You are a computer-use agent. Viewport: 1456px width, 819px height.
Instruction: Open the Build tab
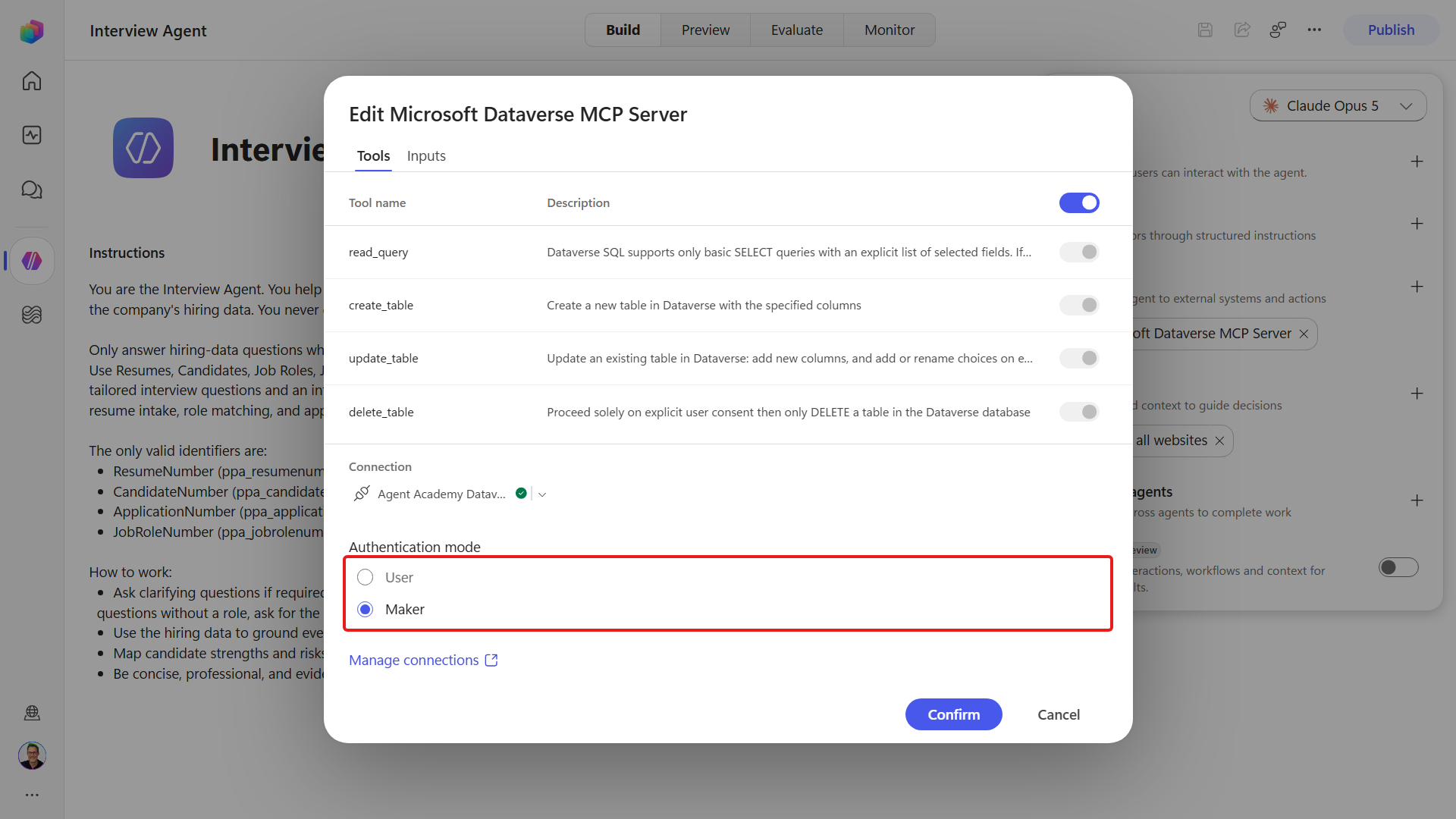point(623,30)
